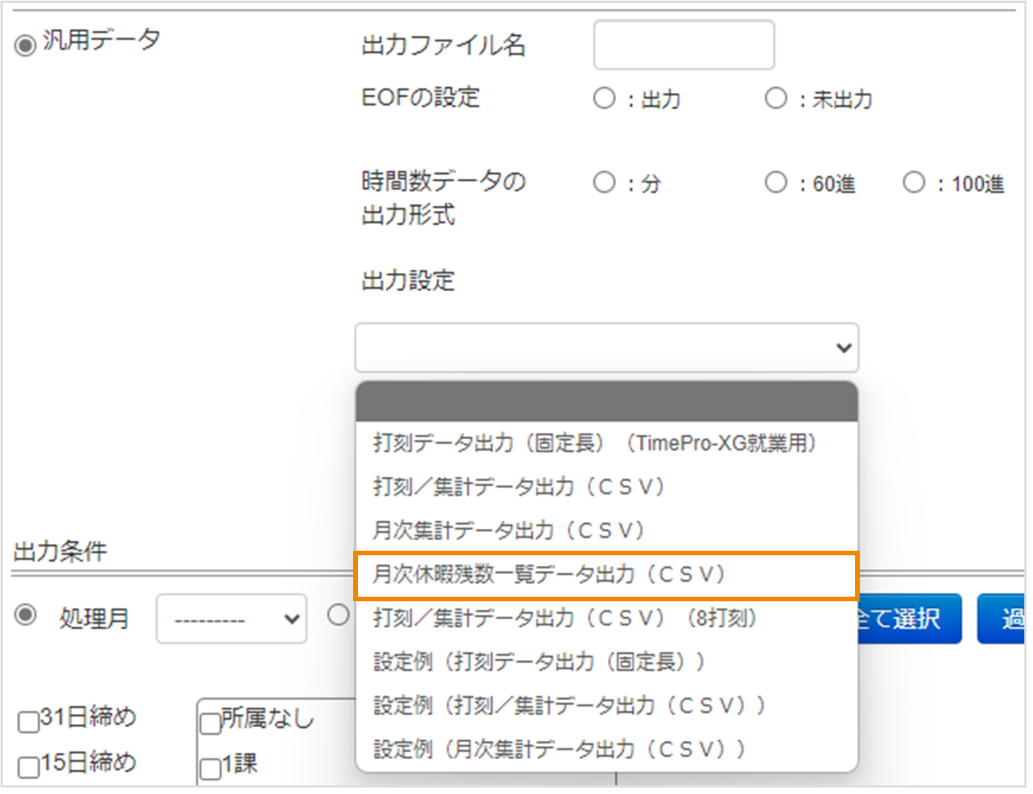Select the 汎用データ radio button

point(25,46)
